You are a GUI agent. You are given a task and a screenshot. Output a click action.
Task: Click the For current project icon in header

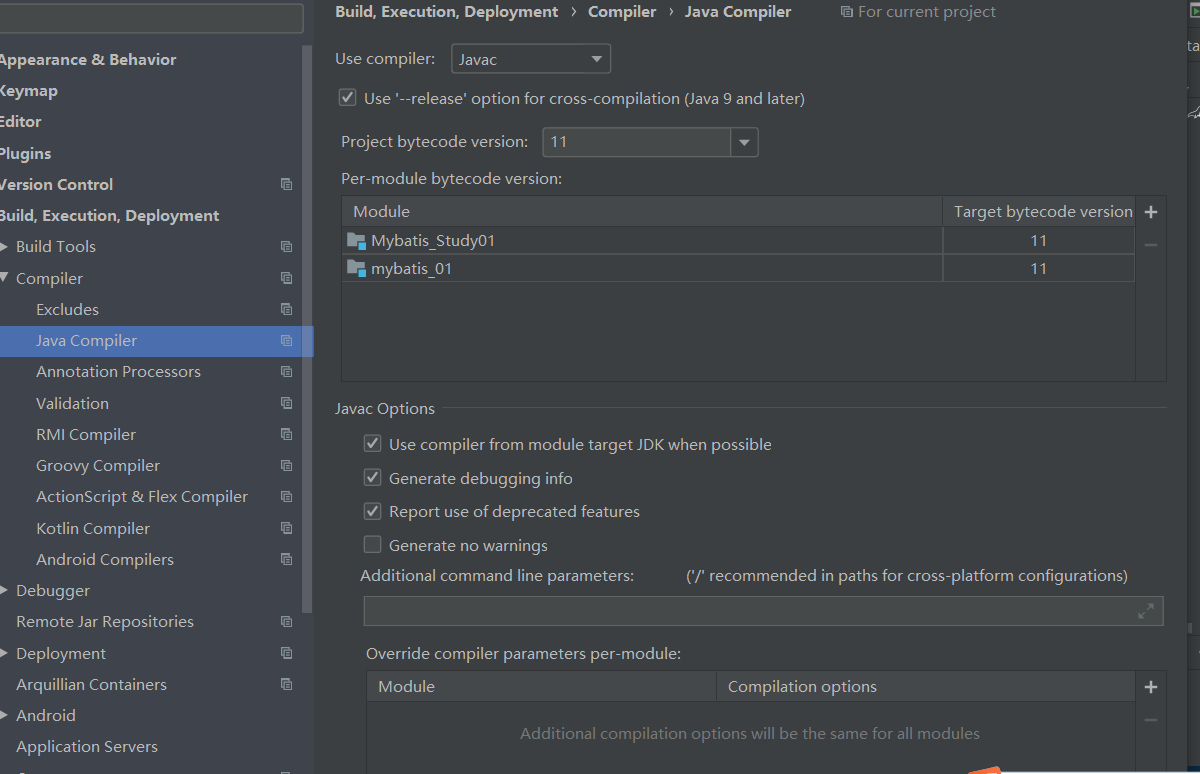(847, 12)
